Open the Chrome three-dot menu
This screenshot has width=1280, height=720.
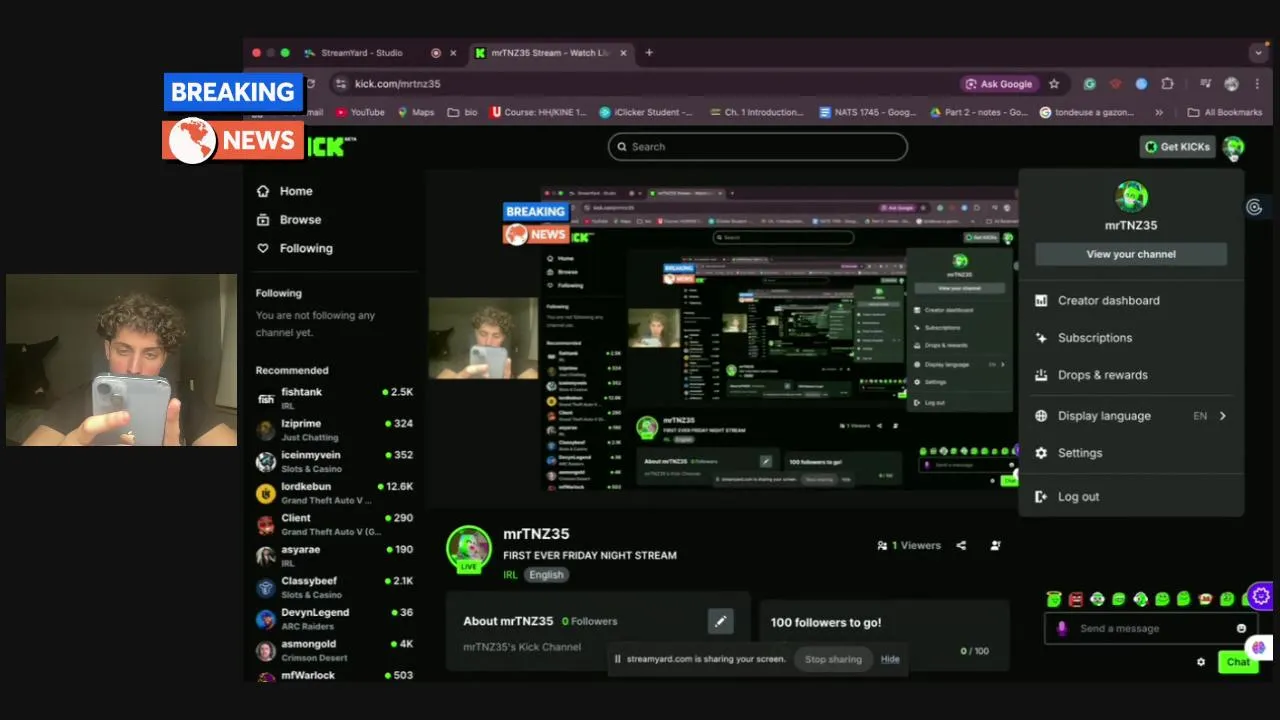1257,84
